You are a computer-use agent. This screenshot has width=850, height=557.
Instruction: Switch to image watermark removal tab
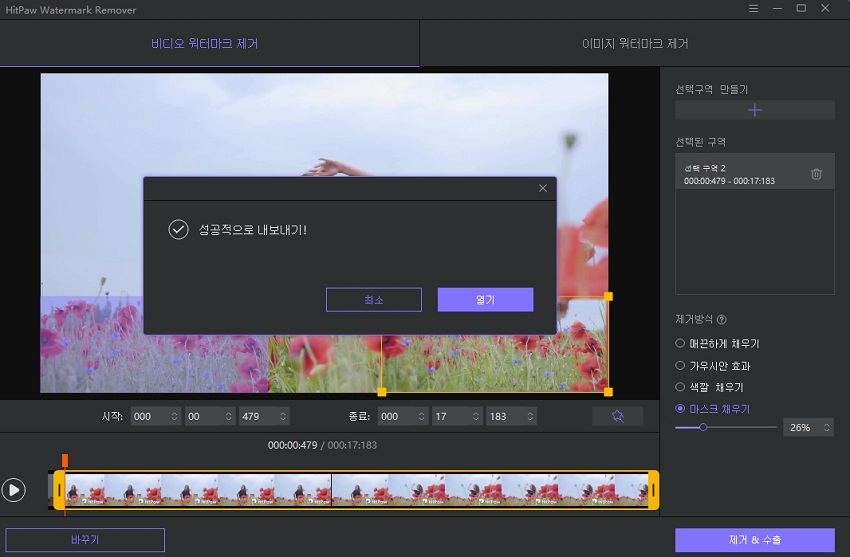point(635,43)
